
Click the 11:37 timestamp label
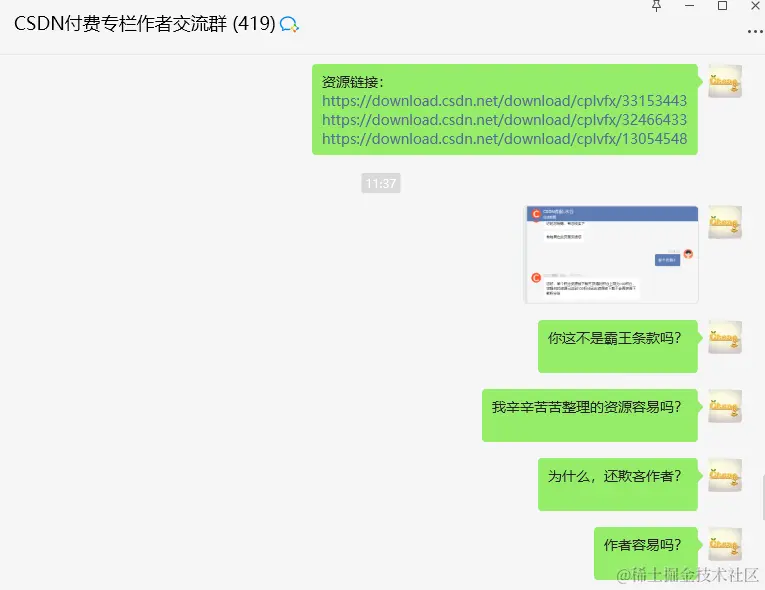click(x=381, y=183)
